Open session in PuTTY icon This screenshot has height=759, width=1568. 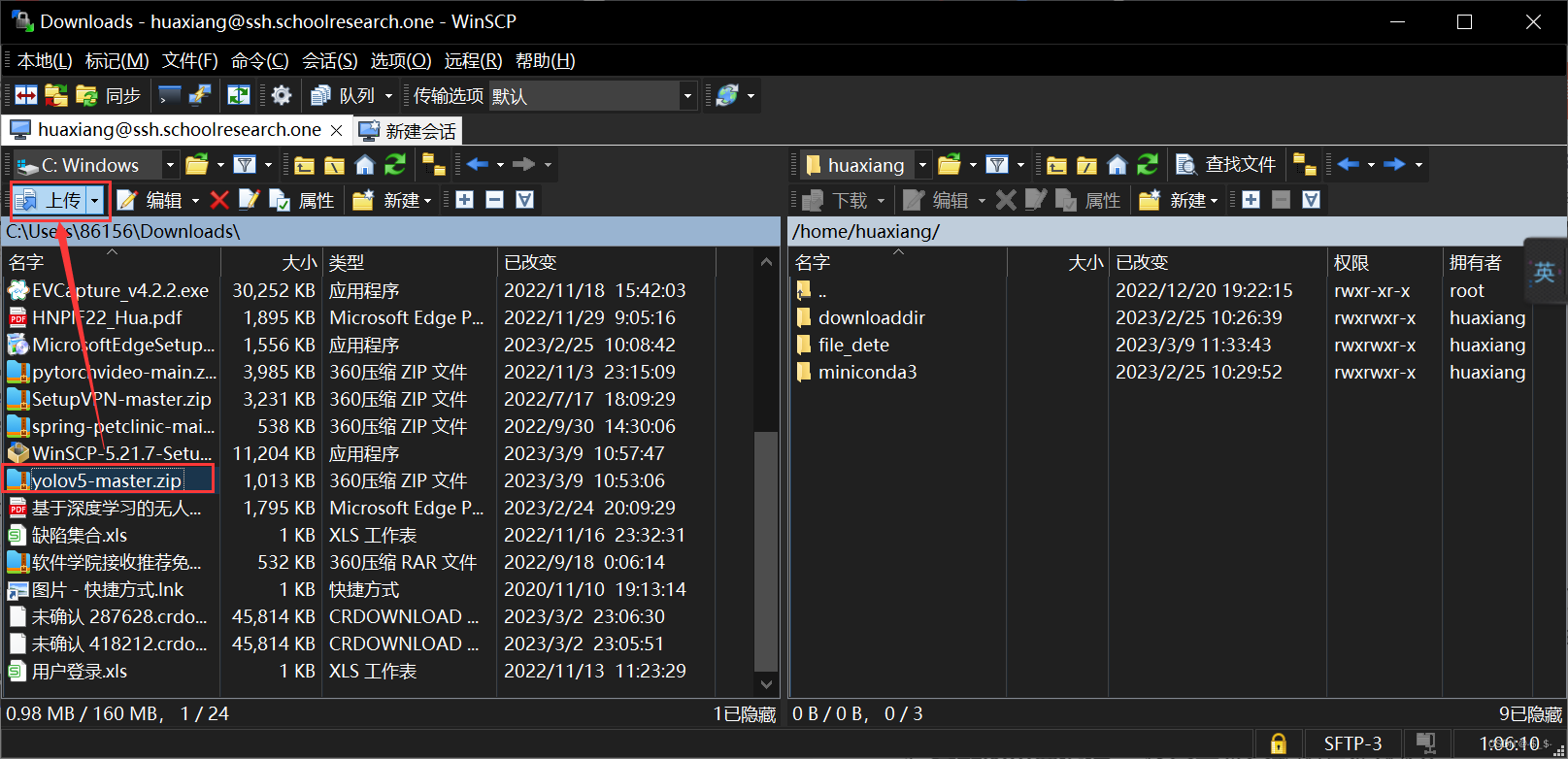coord(201,95)
